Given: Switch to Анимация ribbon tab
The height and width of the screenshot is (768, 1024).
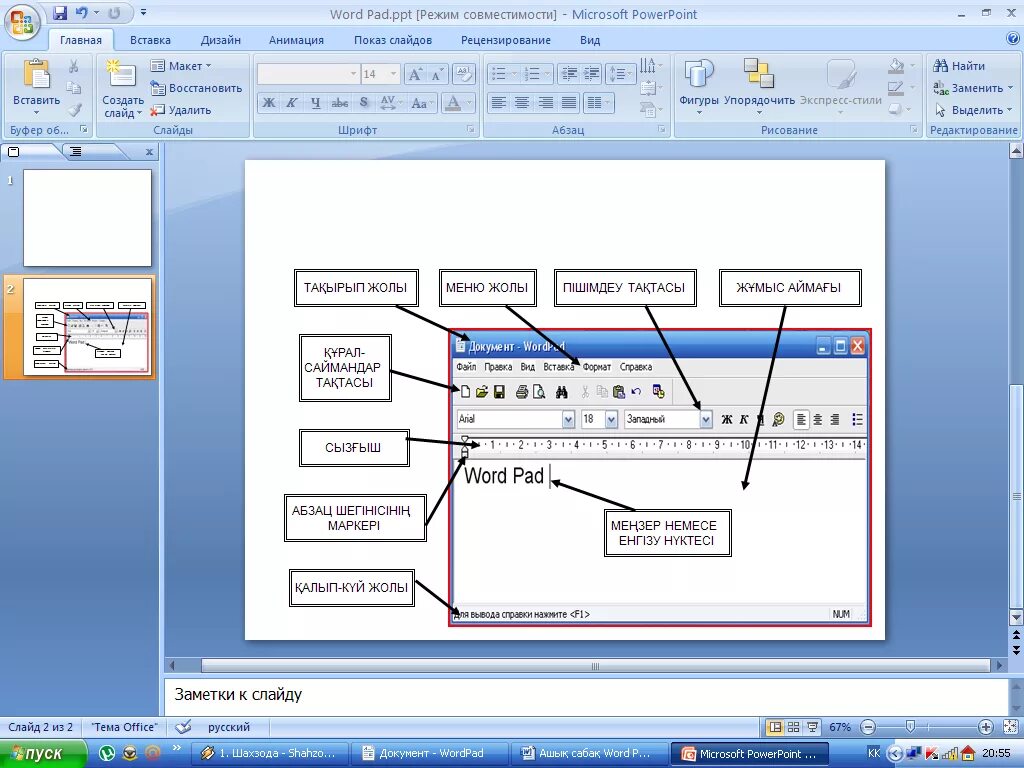Looking at the screenshot, I should [296, 40].
